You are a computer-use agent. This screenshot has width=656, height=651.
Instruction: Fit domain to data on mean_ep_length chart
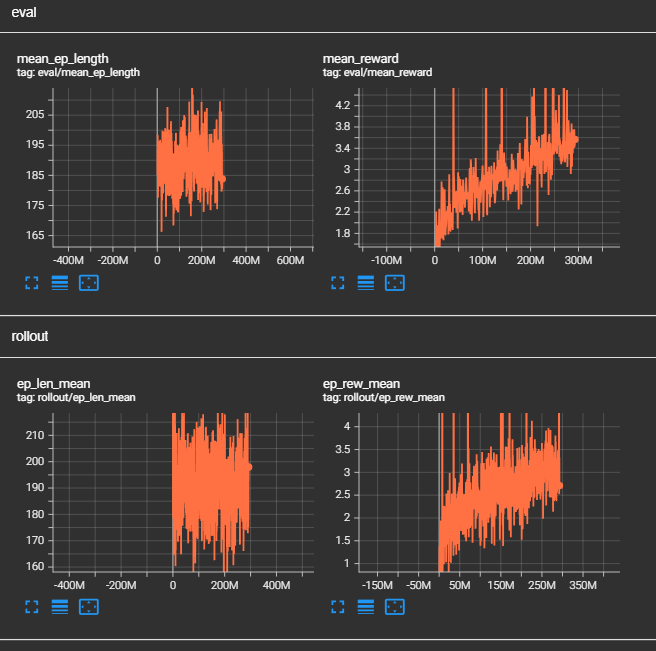pyautogui.click(x=88, y=282)
